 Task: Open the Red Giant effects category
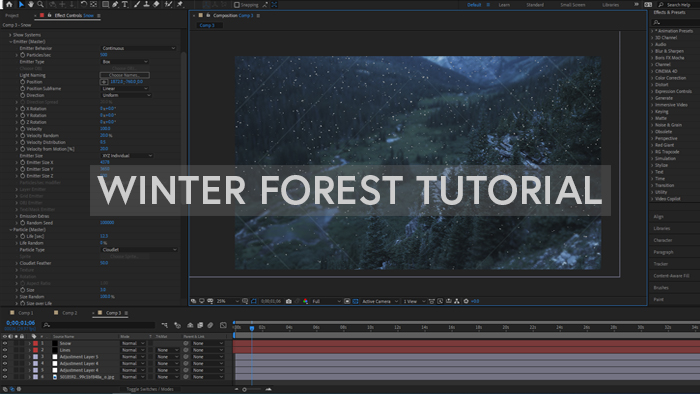point(664,145)
